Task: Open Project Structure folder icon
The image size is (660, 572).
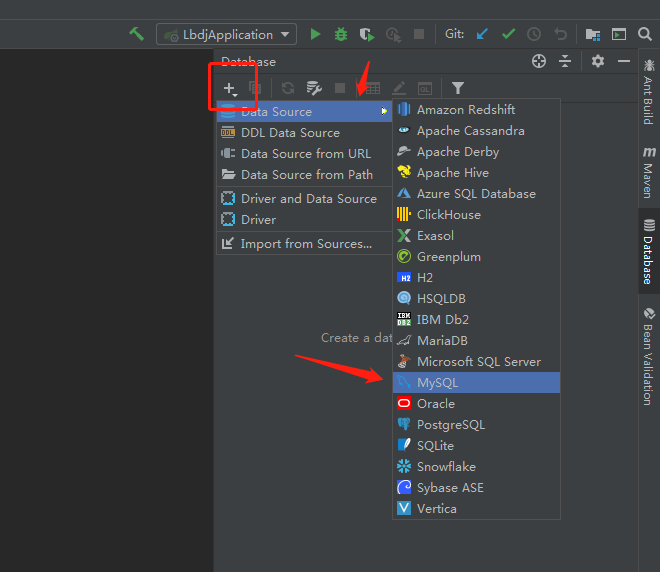Action: coord(593,35)
